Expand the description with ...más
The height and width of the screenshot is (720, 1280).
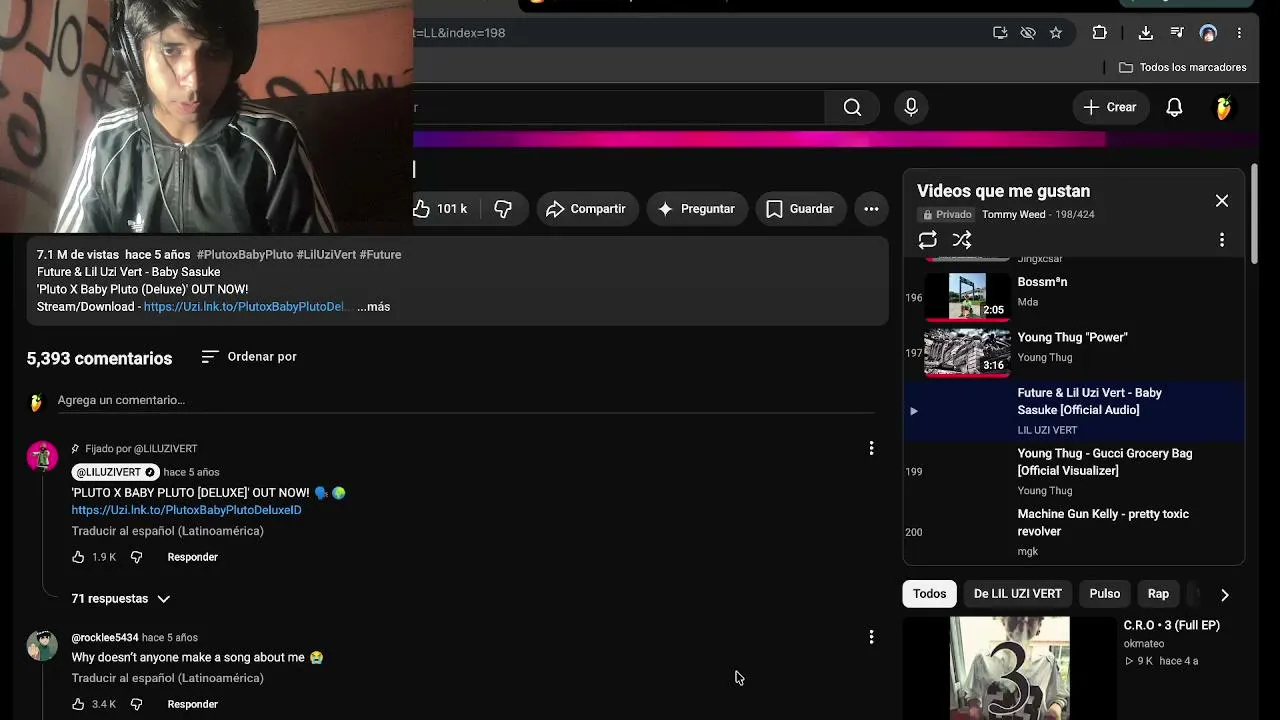373,307
